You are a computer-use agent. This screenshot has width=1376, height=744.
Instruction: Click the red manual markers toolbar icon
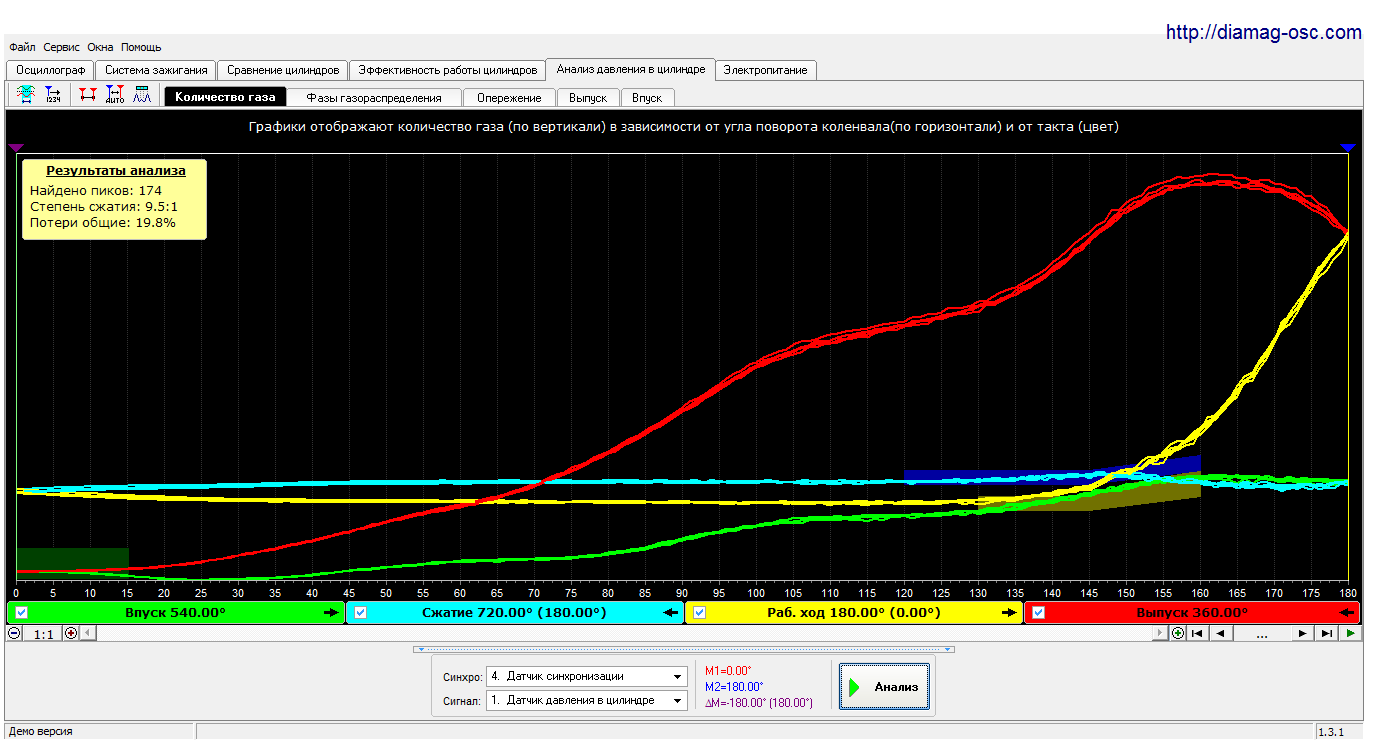tap(89, 95)
